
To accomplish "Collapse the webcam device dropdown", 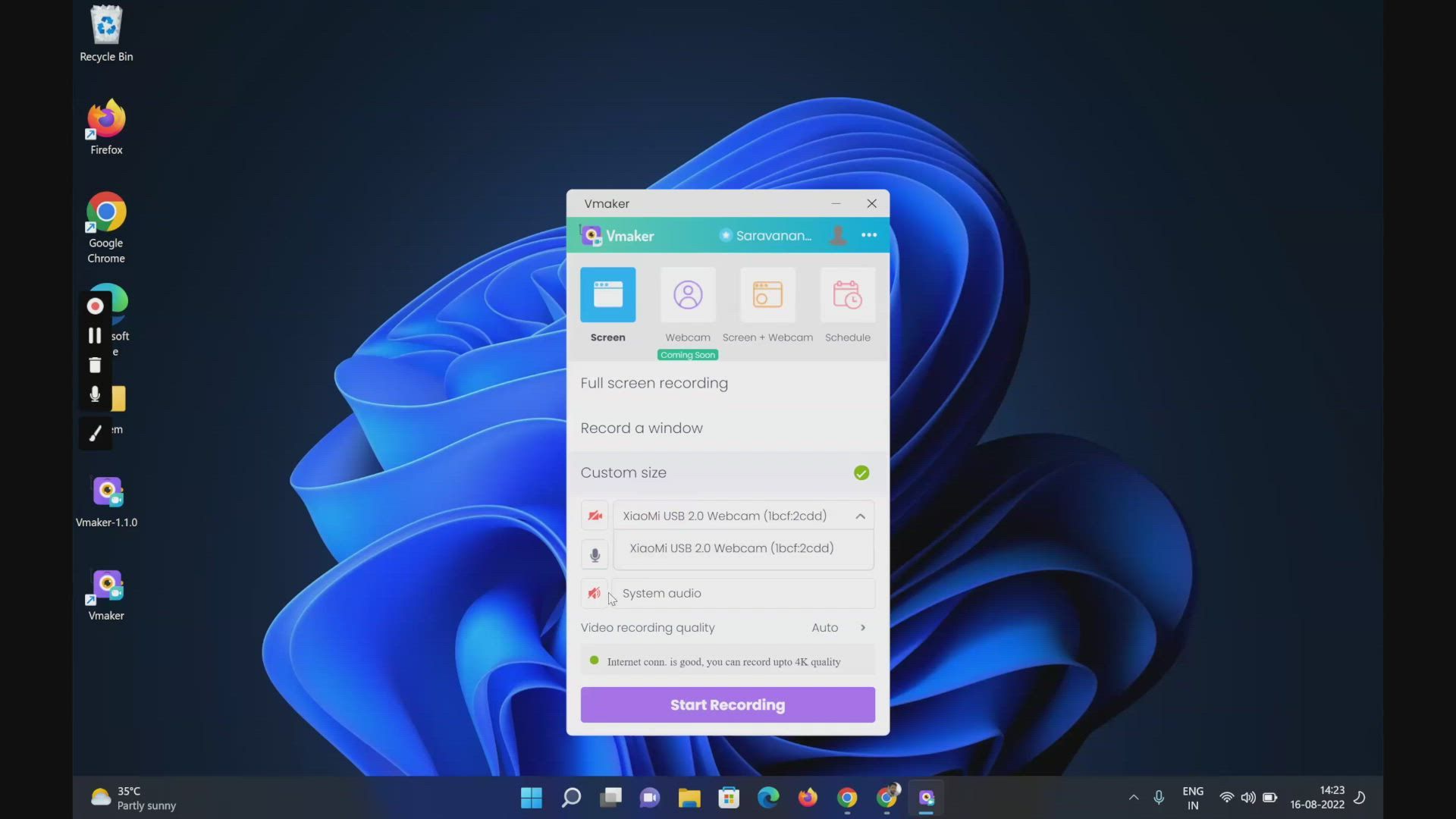I will [860, 516].
